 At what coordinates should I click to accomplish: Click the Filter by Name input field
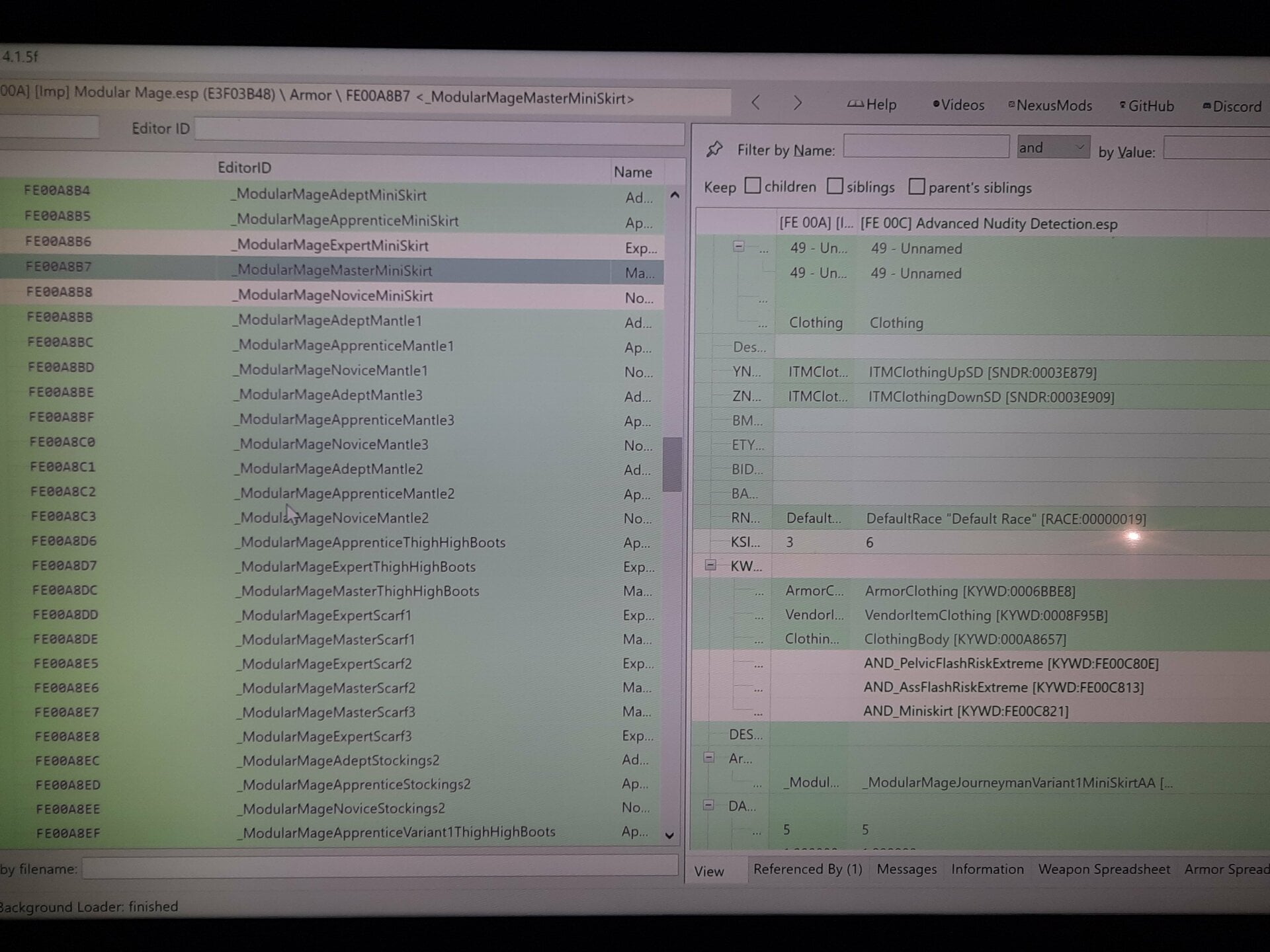[926, 147]
